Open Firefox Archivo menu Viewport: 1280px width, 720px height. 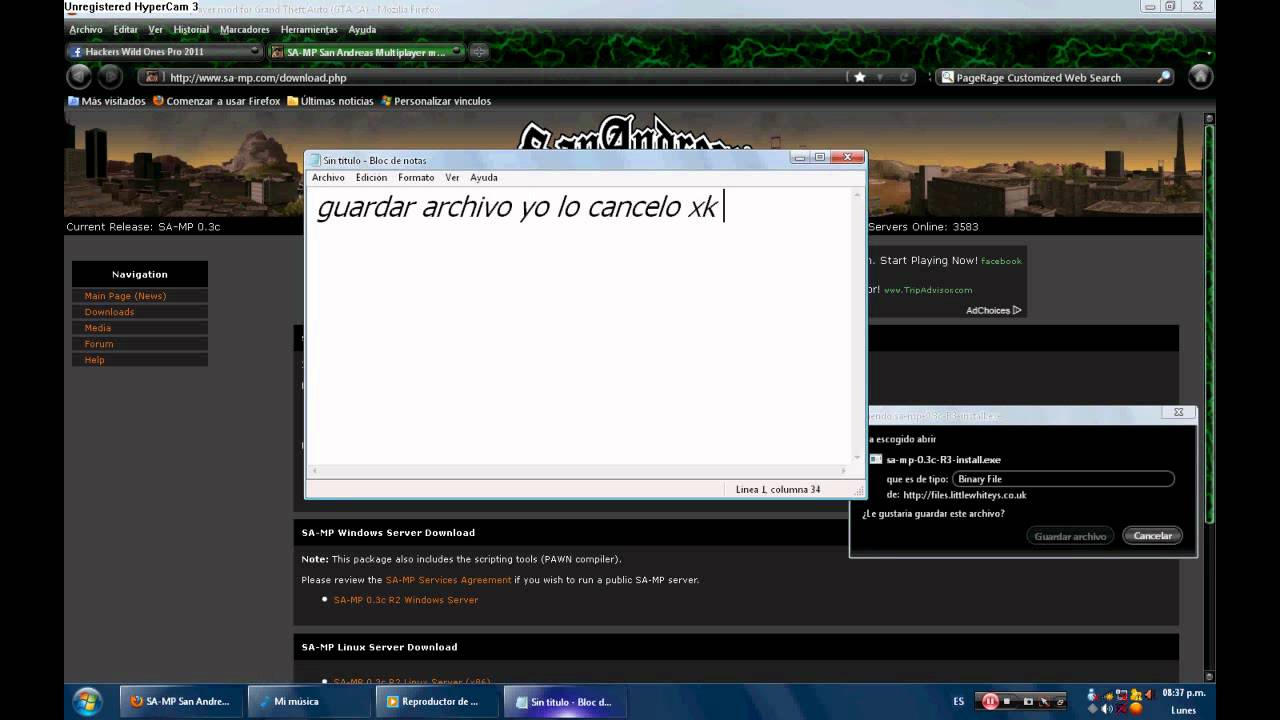pyautogui.click(x=86, y=30)
